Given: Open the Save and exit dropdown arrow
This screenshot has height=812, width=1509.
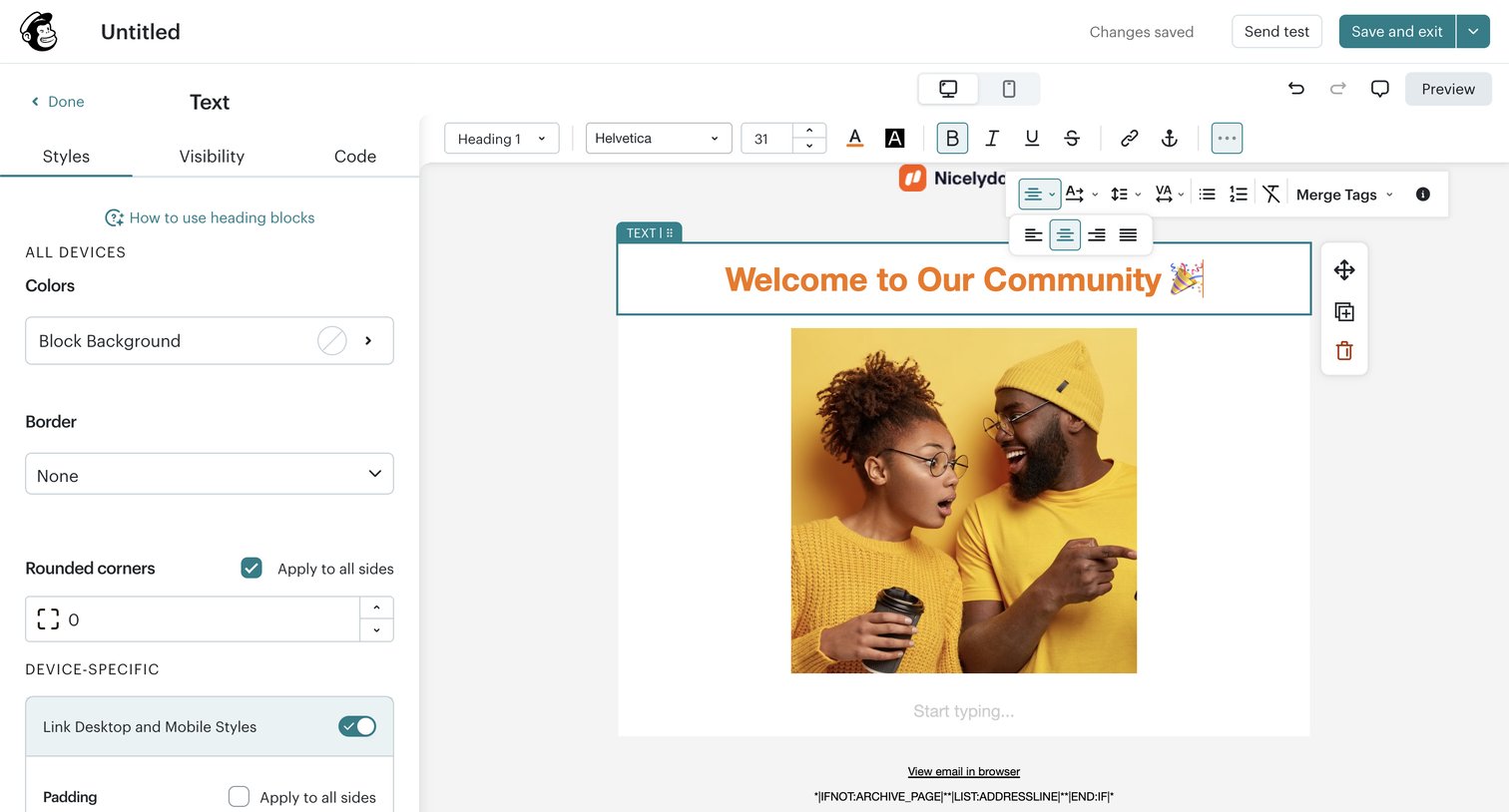Looking at the screenshot, I should point(1473,32).
